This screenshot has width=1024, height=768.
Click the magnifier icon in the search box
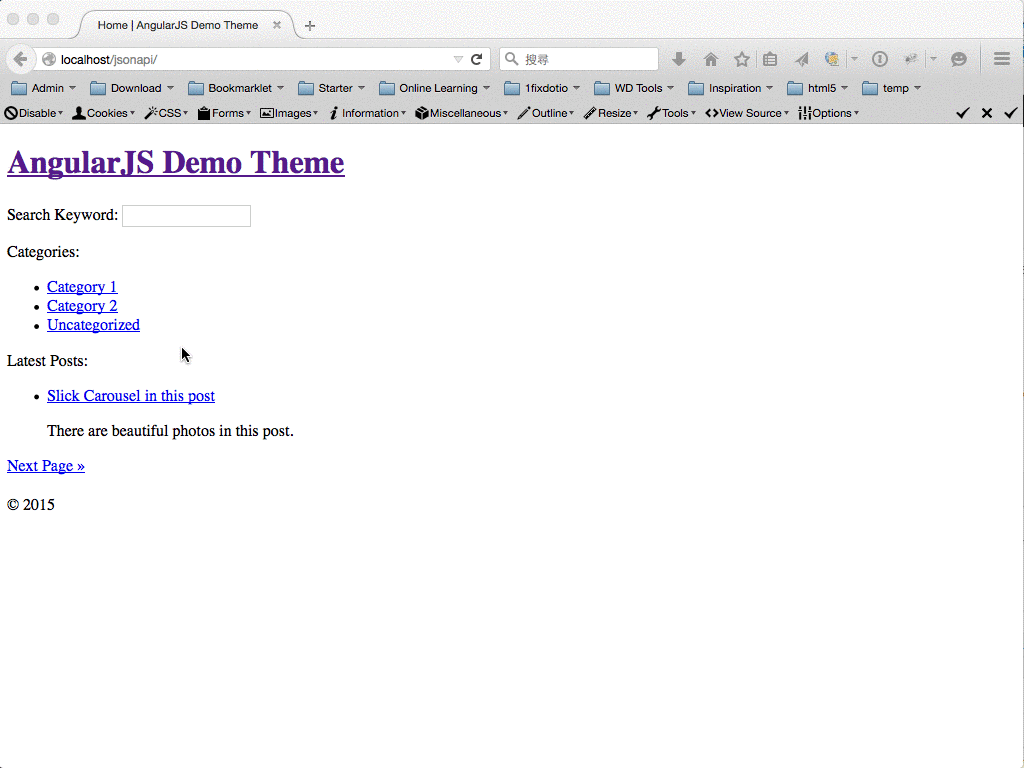[512, 59]
